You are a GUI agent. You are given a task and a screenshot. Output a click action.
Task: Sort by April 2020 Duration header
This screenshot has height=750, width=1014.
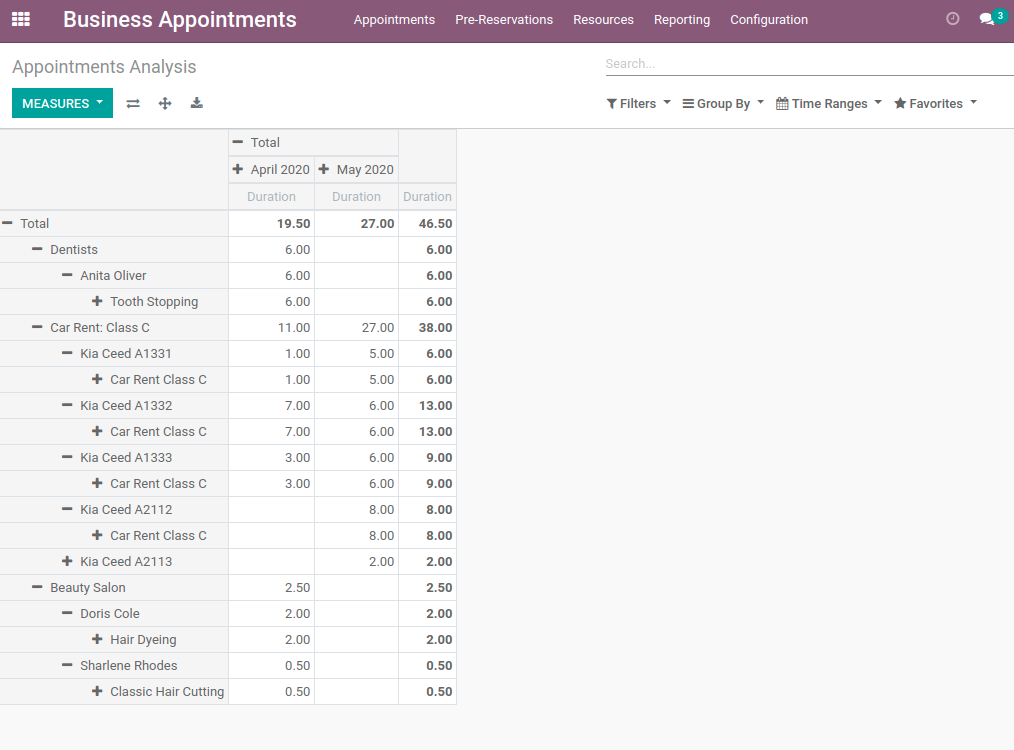272,197
